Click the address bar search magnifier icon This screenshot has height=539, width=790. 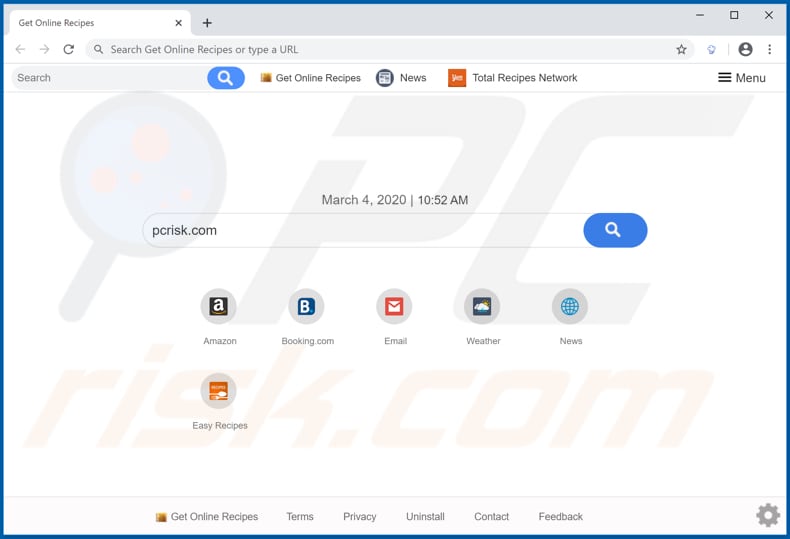pyautogui.click(x=99, y=49)
